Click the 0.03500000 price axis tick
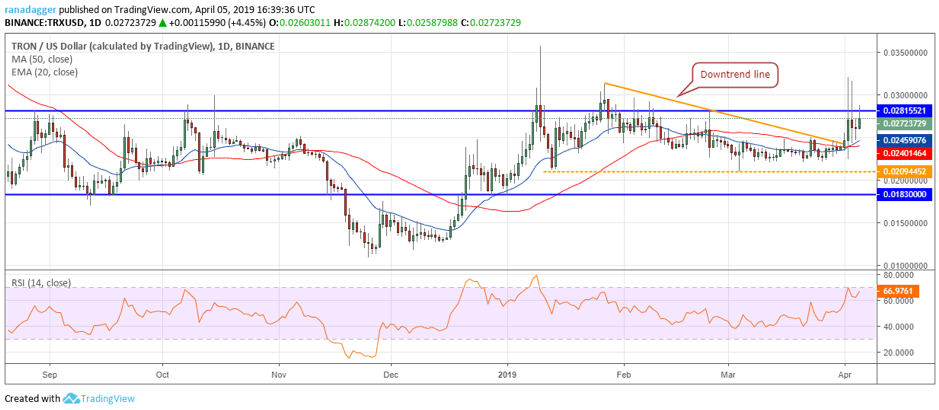Screen dimensions: 939x410 (x=904, y=53)
